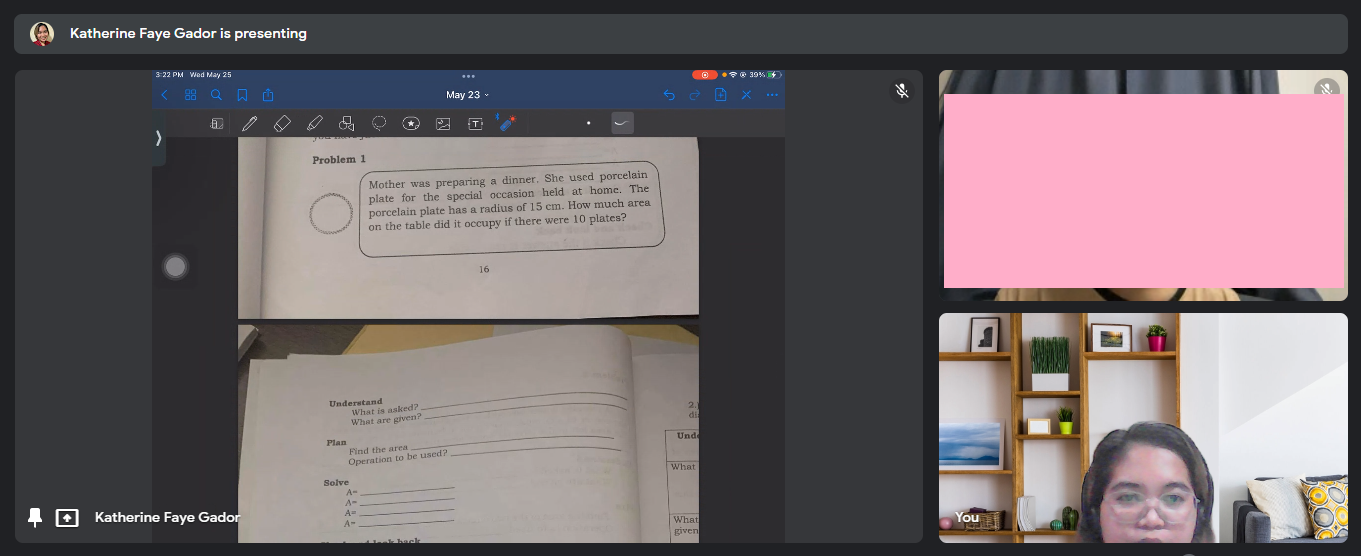Select the Eraser tool
Image resolution: width=1361 pixels, height=556 pixels.
(x=282, y=123)
